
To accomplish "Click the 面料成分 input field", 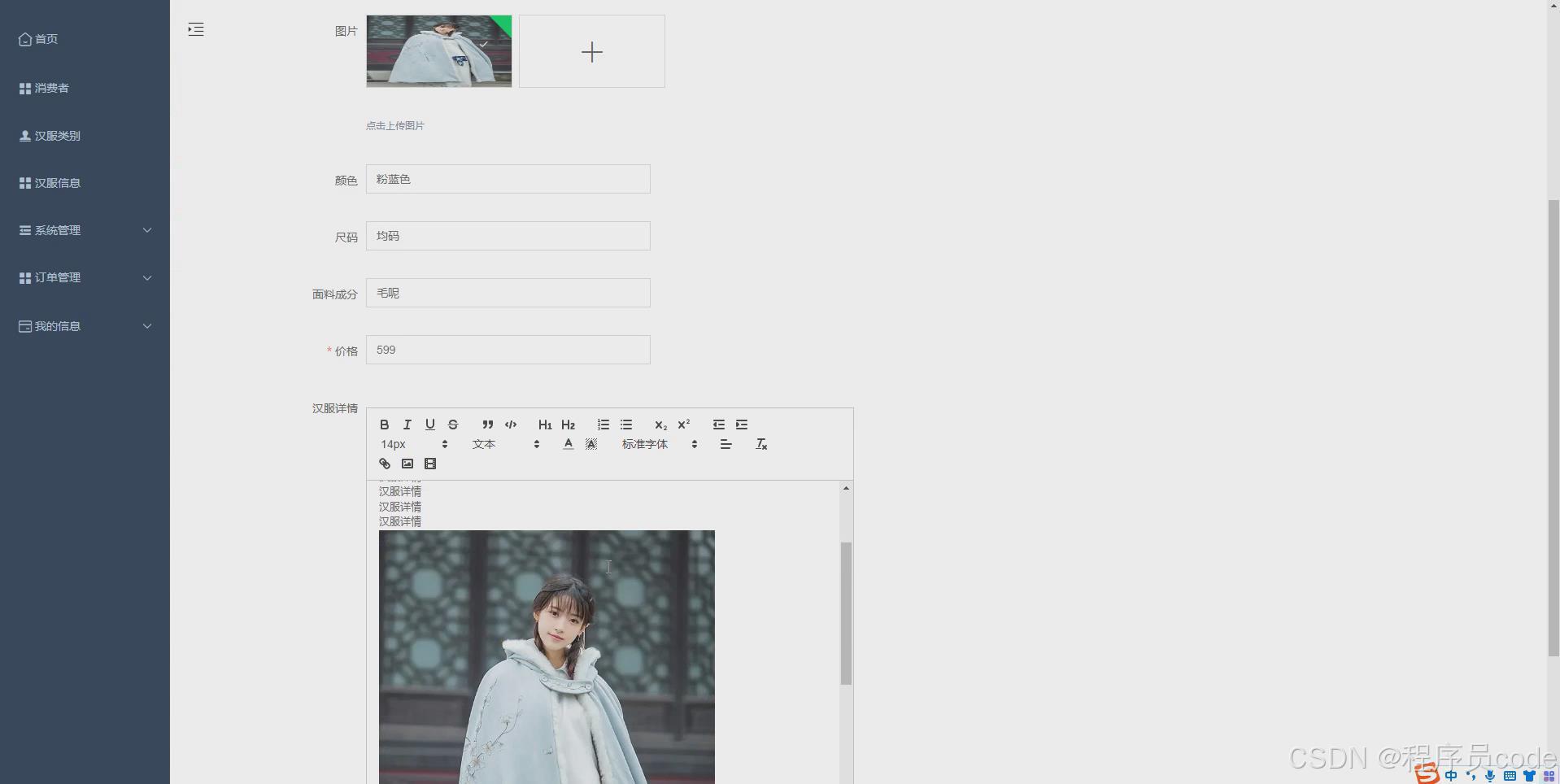I will tap(508, 293).
